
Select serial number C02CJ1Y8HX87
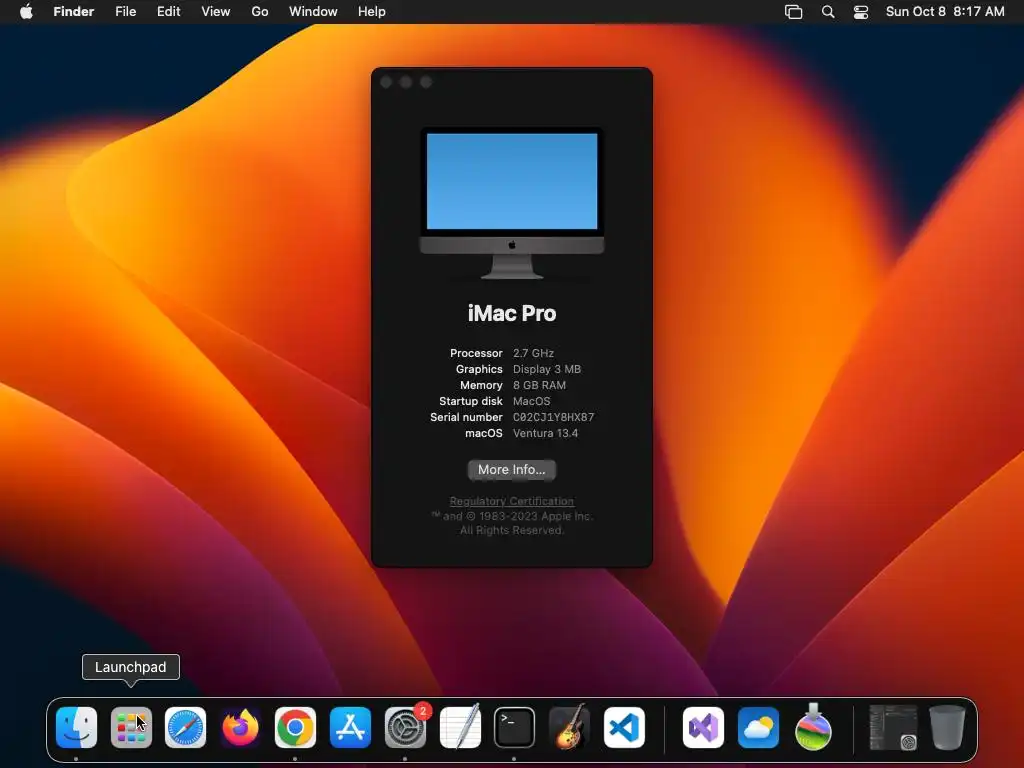point(554,417)
